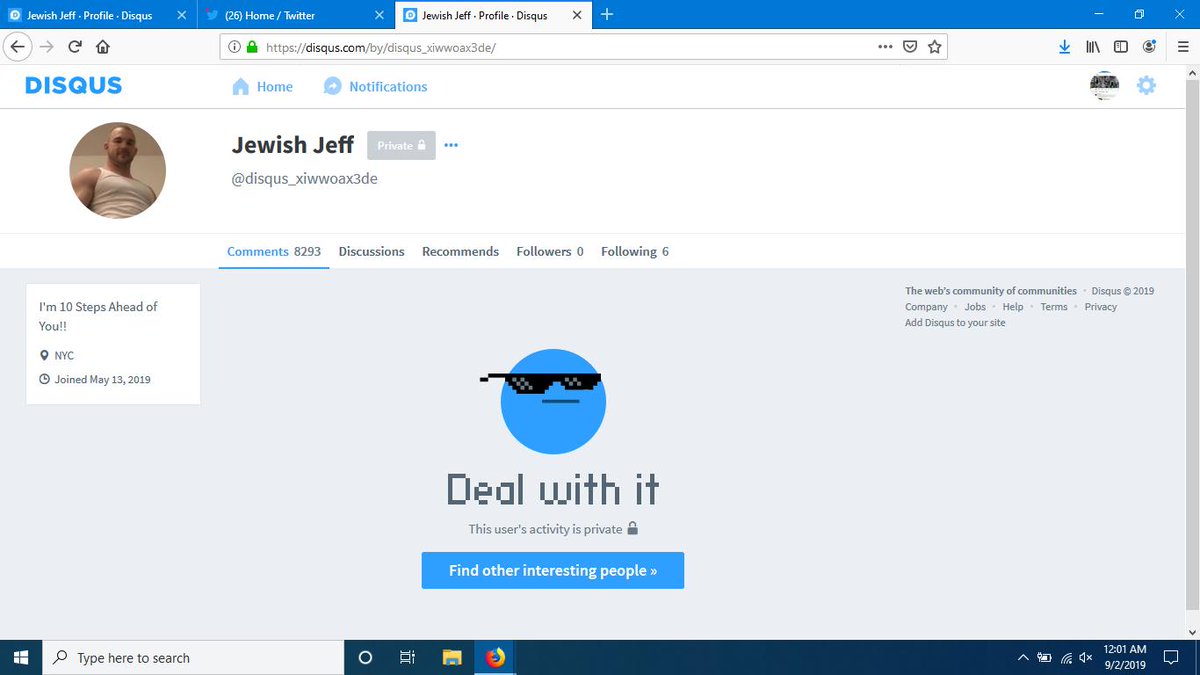Screen dimensions: 1200x675
Task: Click the Private lock badge
Action: point(401,145)
